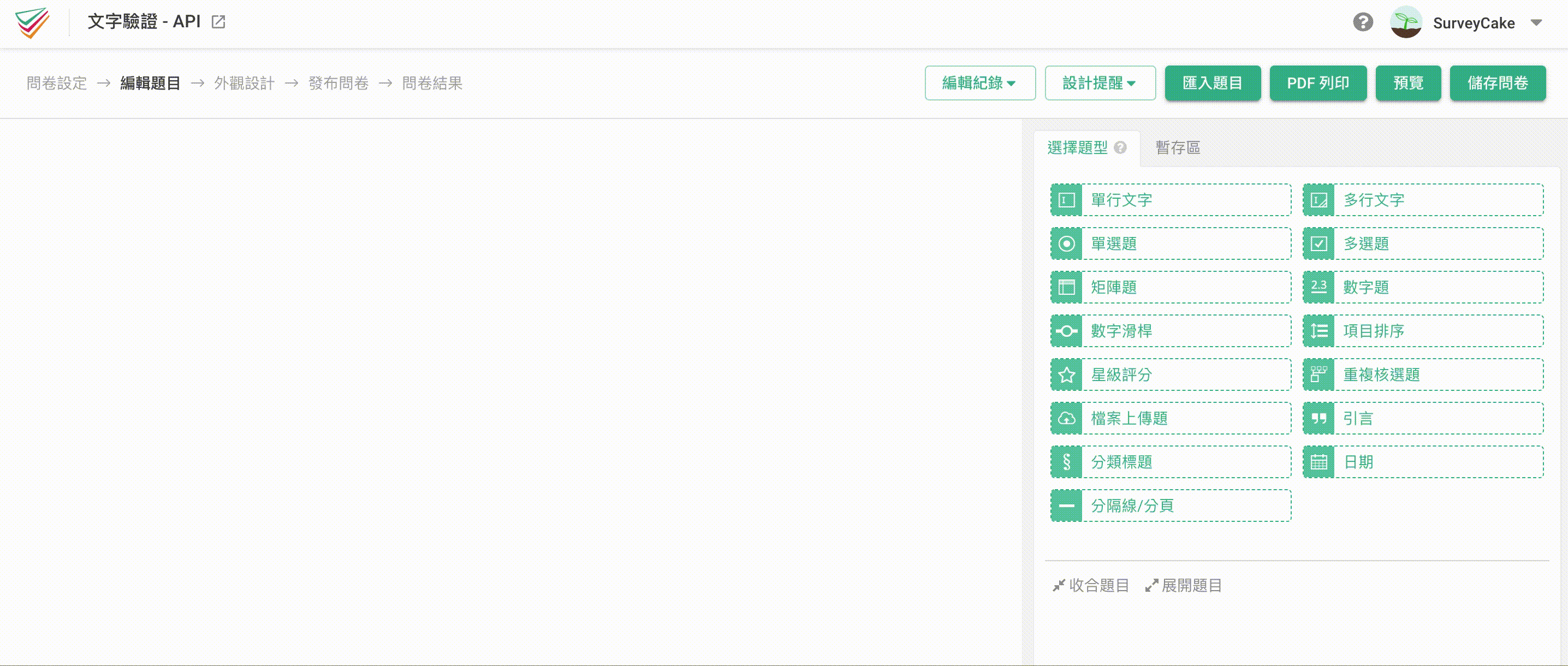Add a 多選題 question
Screen dimensions: 1568x666
point(1423,243)
